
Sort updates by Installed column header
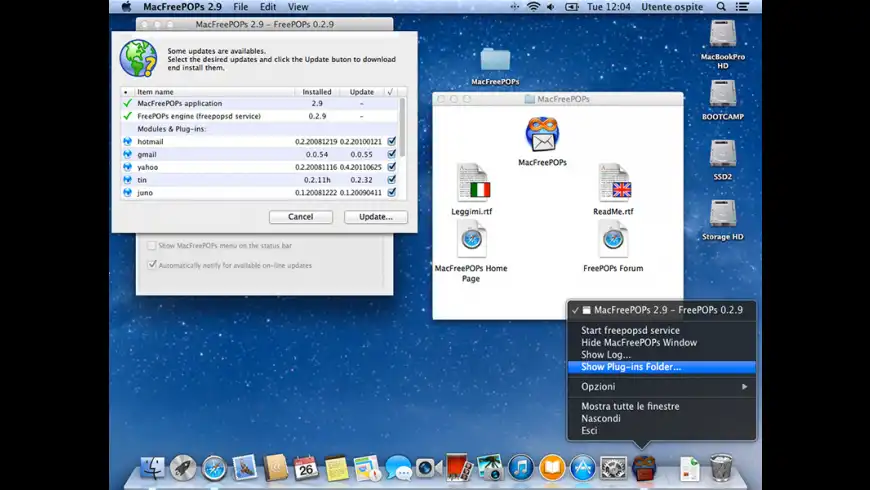click(317, 92)
